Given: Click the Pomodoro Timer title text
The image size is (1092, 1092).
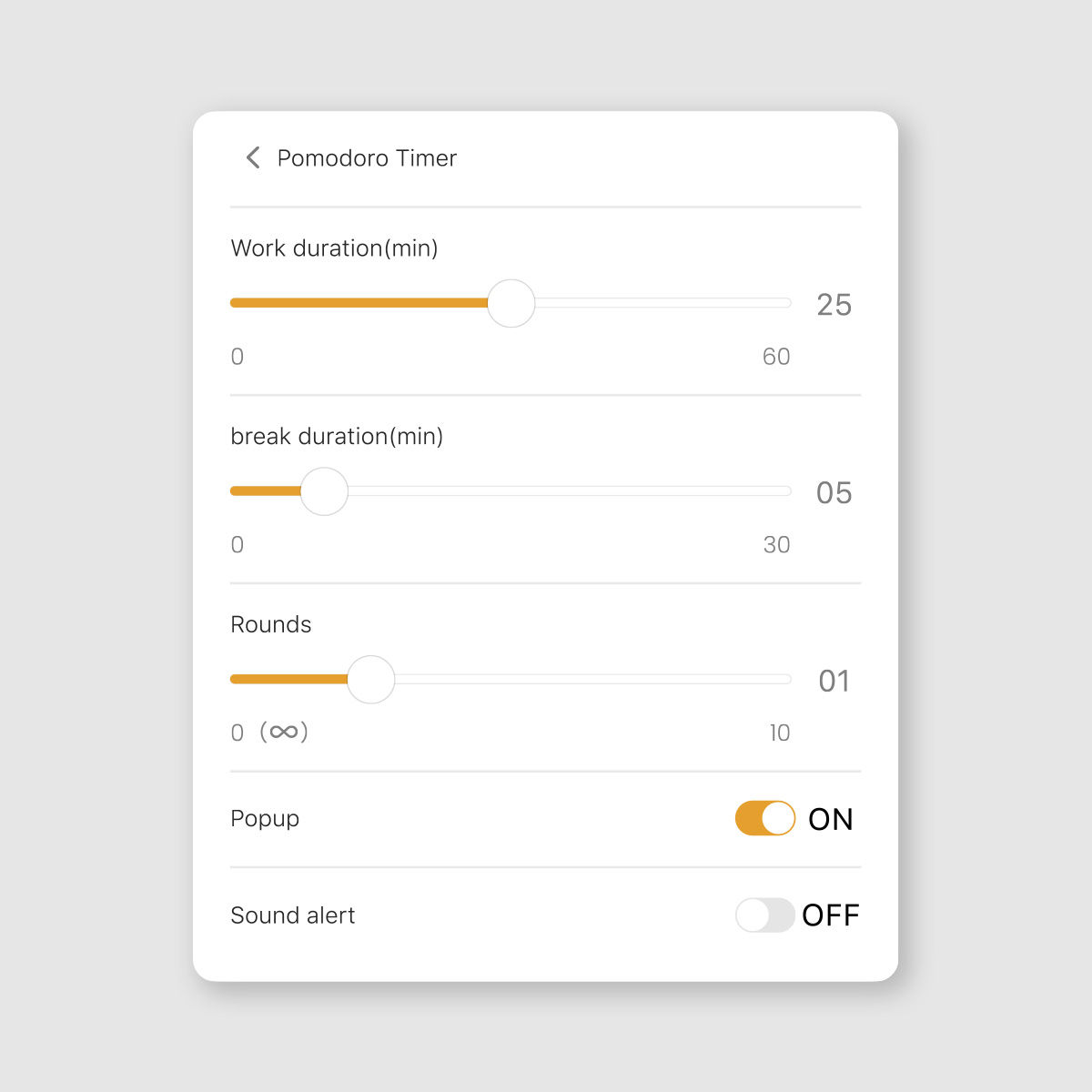Looking at the screenshot, I should point(366,158).
